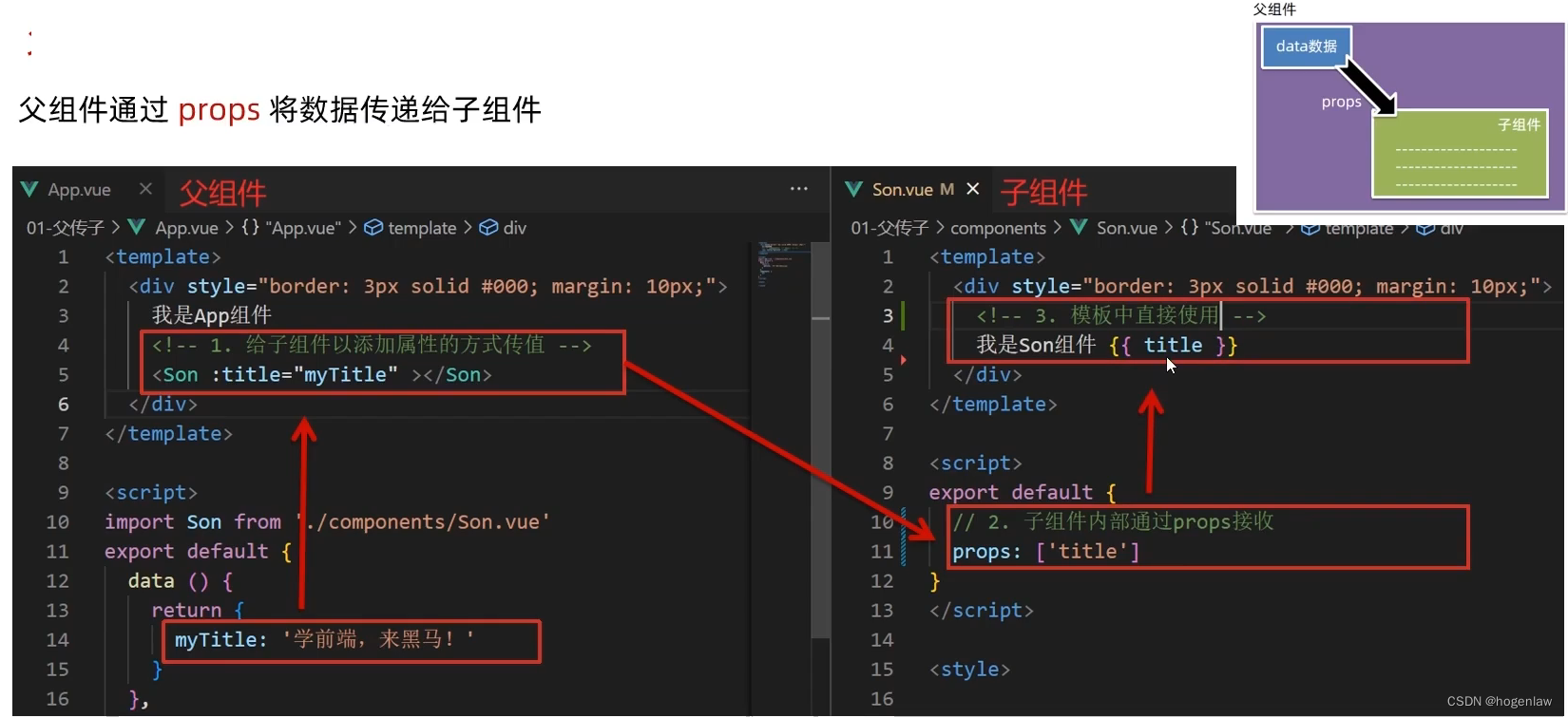Click the comment '3. 模板中直接使用' in Son.vue
Image resolution: width=1568 pixels, height=718 pixels.
point(1121,315)
